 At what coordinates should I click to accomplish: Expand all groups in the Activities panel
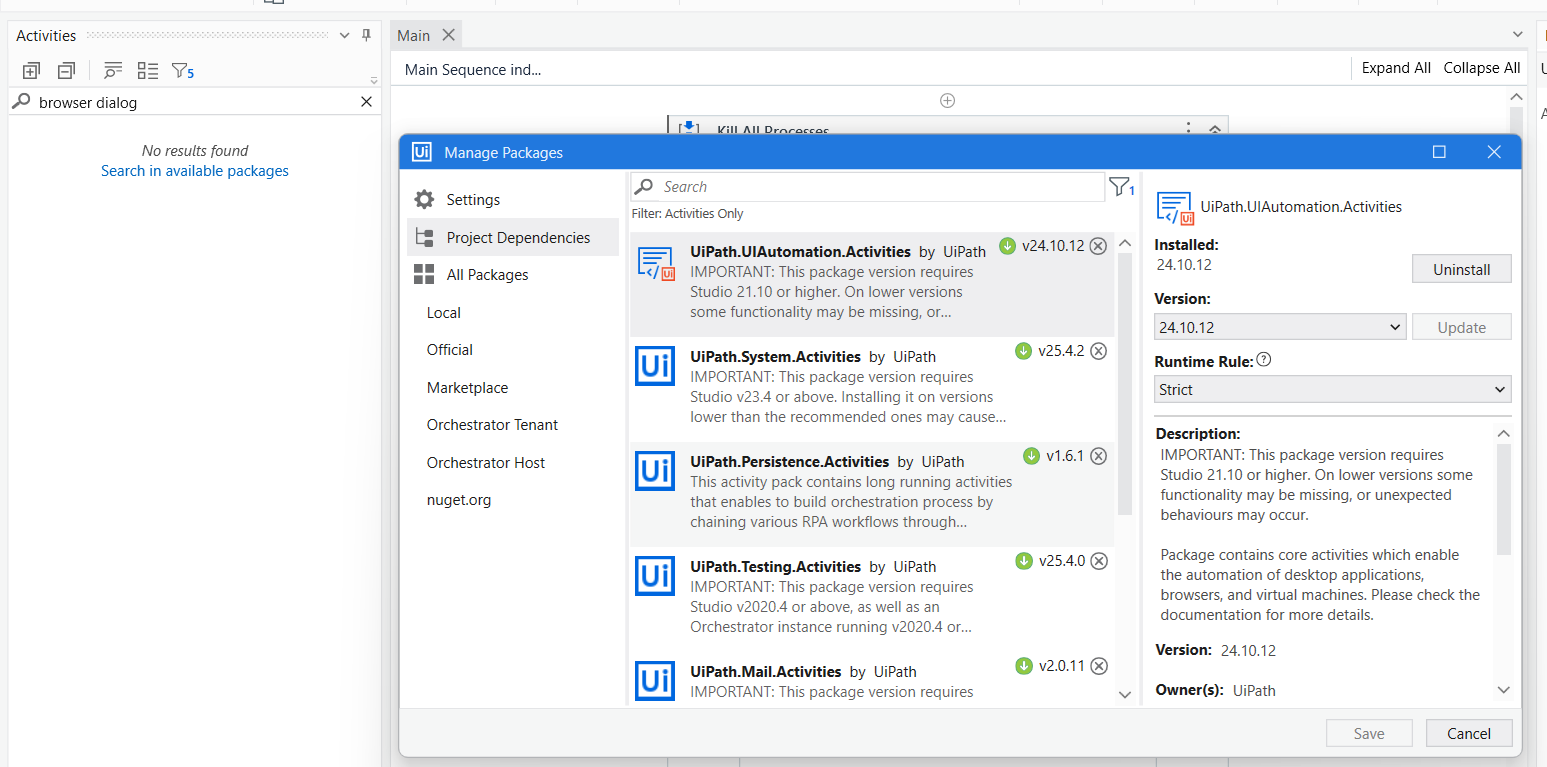click(x=30, y=70)
